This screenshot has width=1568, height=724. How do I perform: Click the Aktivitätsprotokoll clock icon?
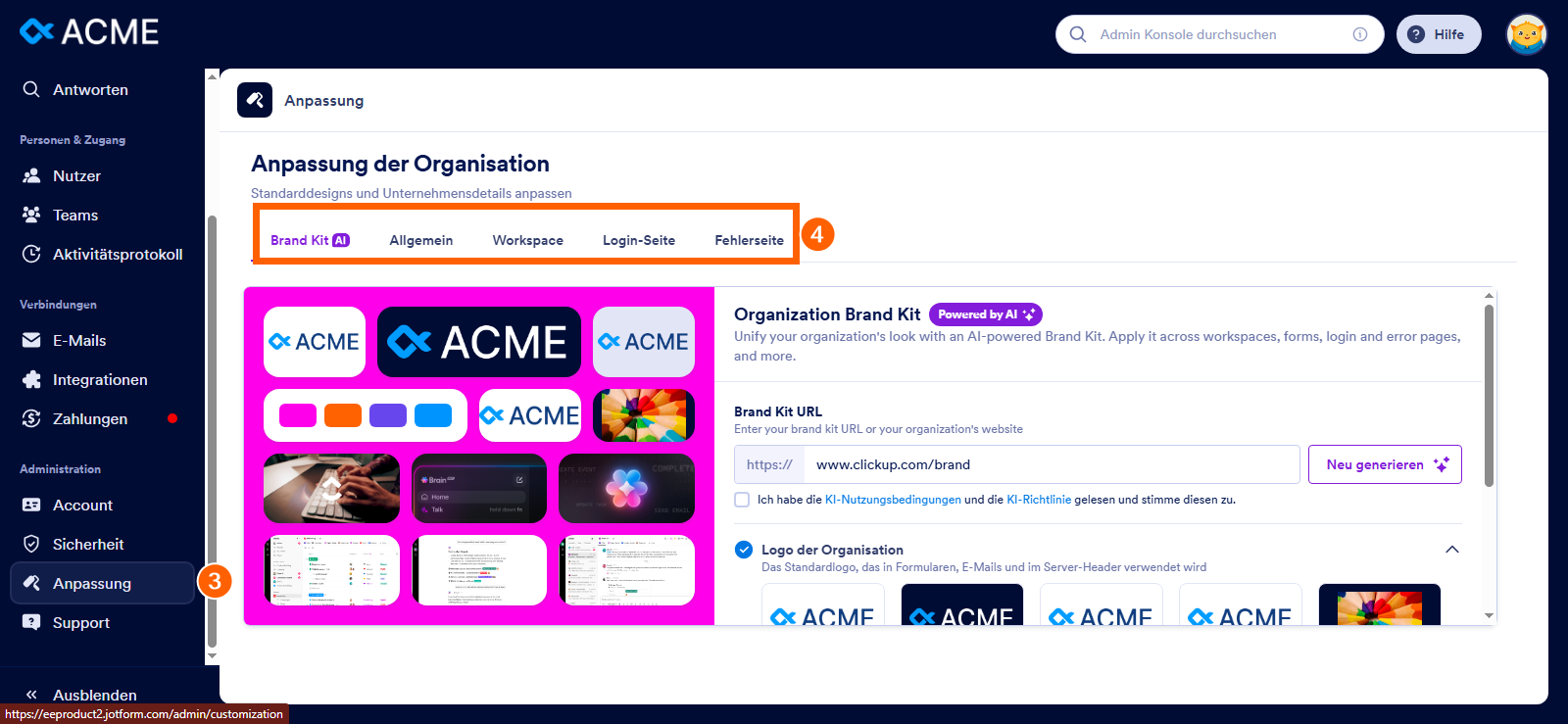(31, 254)
